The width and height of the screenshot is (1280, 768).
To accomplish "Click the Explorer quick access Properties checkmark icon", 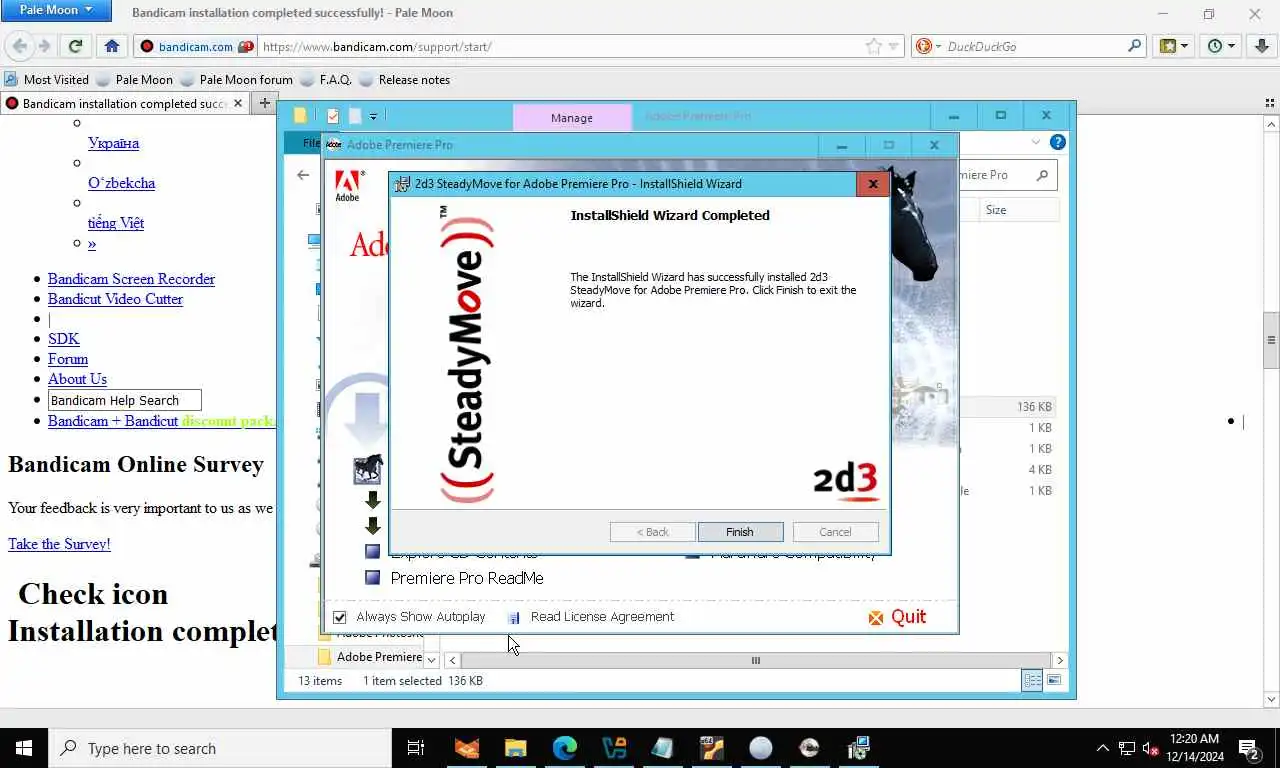I will [333, 116].
